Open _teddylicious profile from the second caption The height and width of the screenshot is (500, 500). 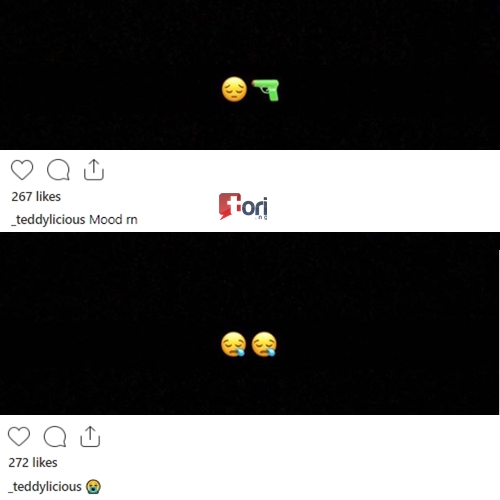[x=45, y=487]
